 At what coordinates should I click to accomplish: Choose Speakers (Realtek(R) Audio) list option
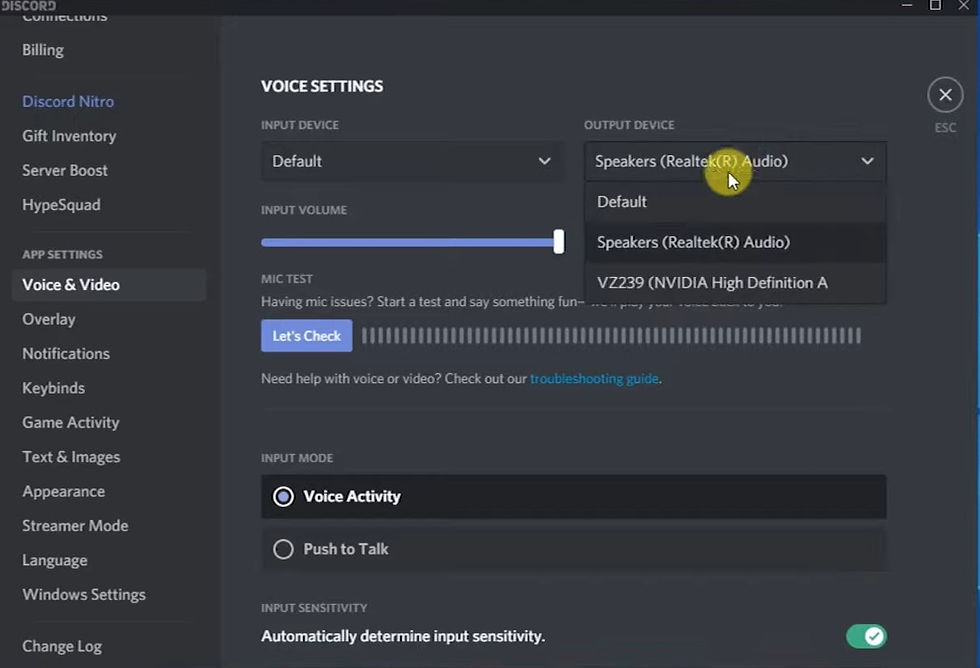pyautogui.click(x=735, y=242)
